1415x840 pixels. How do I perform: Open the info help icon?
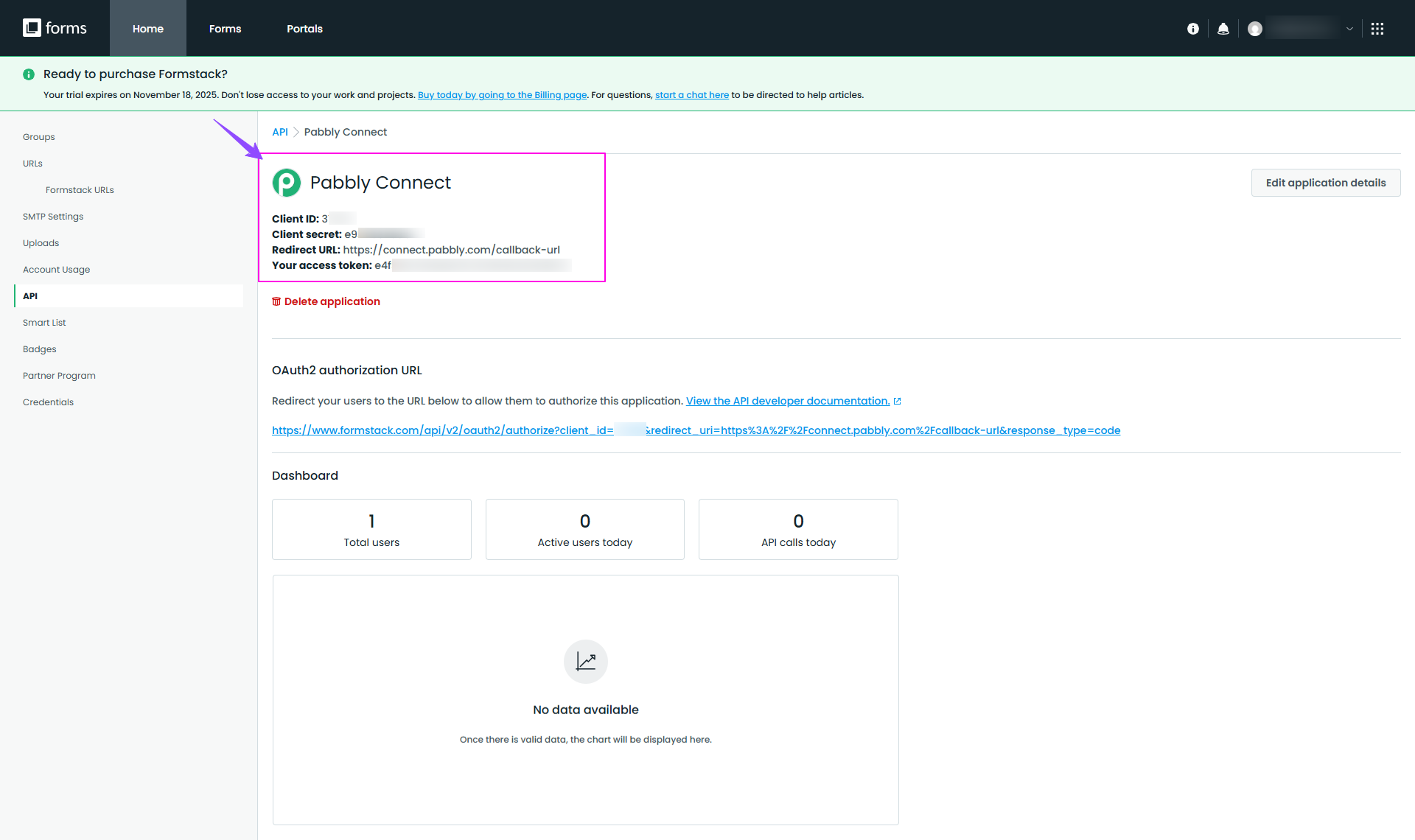pyautogui.click(x=1192, y=29)
